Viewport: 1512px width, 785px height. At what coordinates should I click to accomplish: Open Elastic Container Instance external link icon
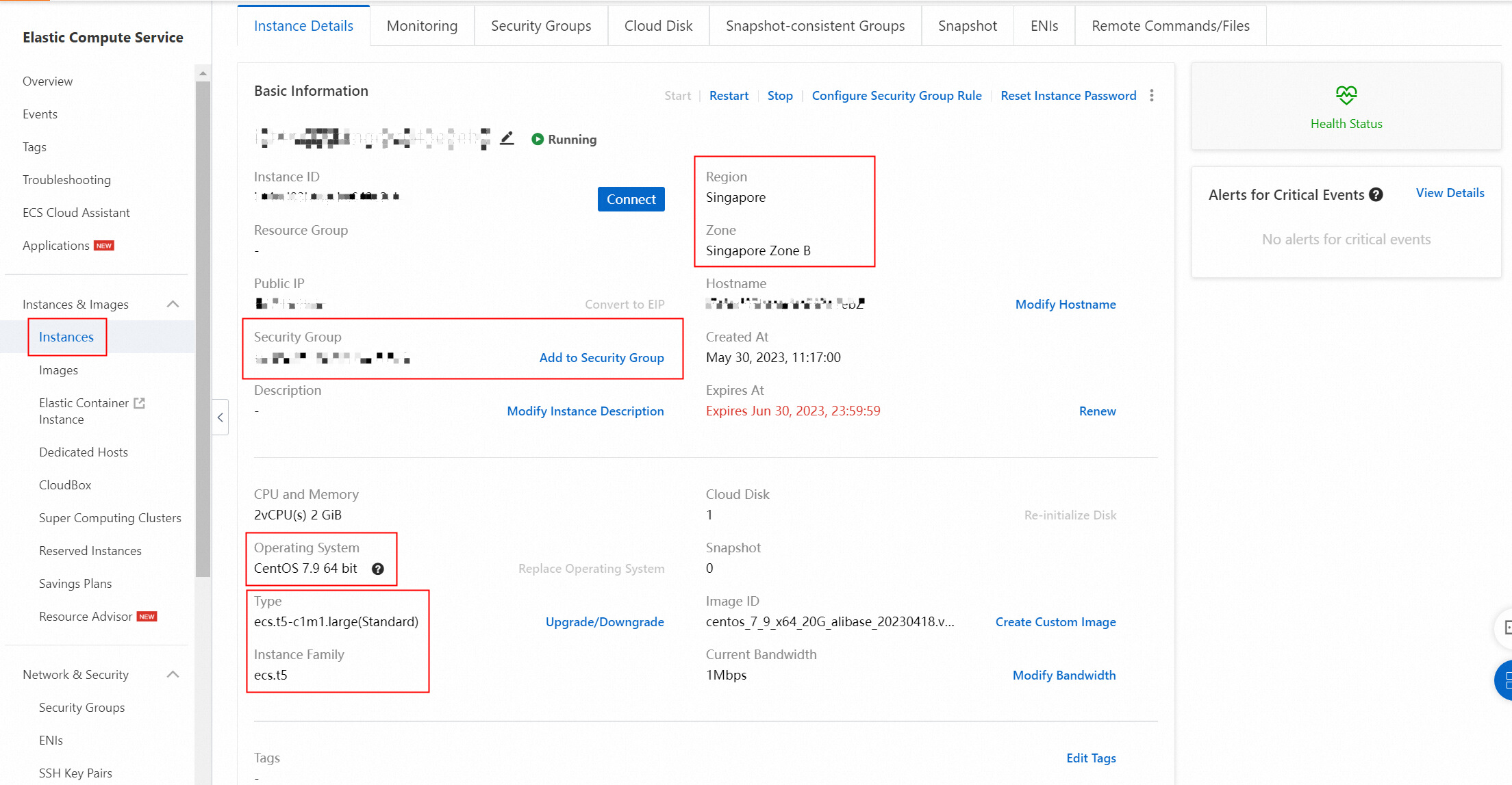pos(140,403)
